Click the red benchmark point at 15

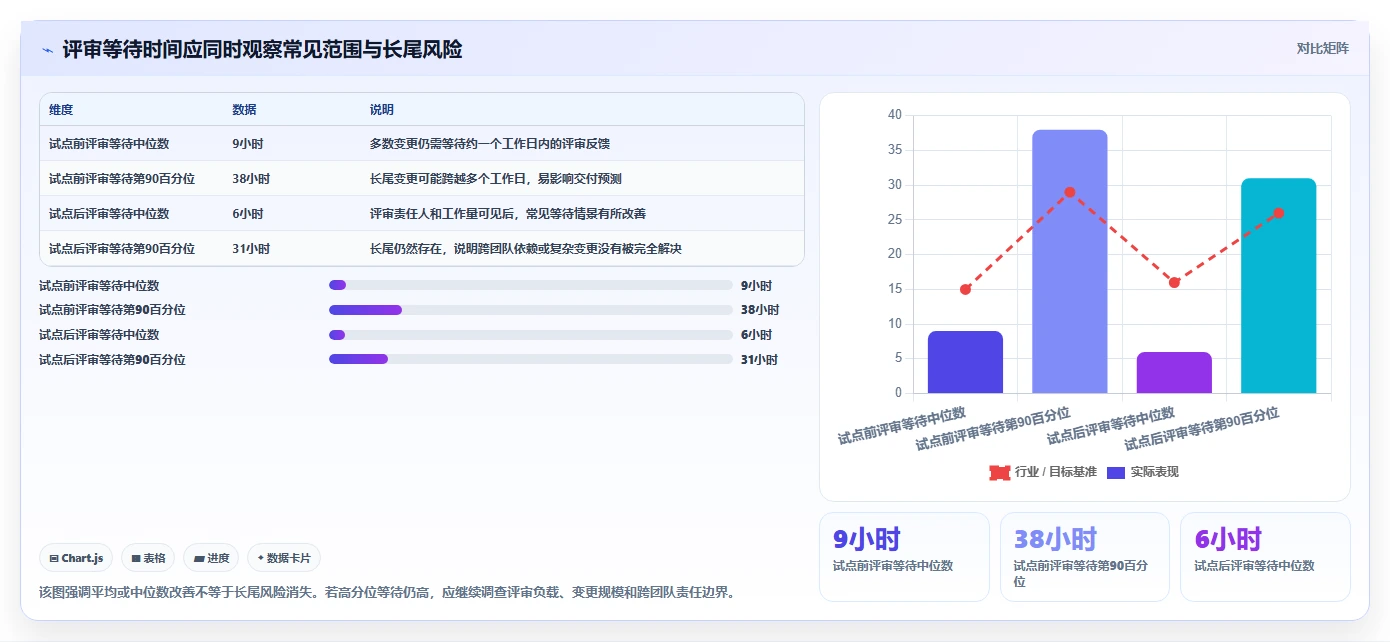965,289
